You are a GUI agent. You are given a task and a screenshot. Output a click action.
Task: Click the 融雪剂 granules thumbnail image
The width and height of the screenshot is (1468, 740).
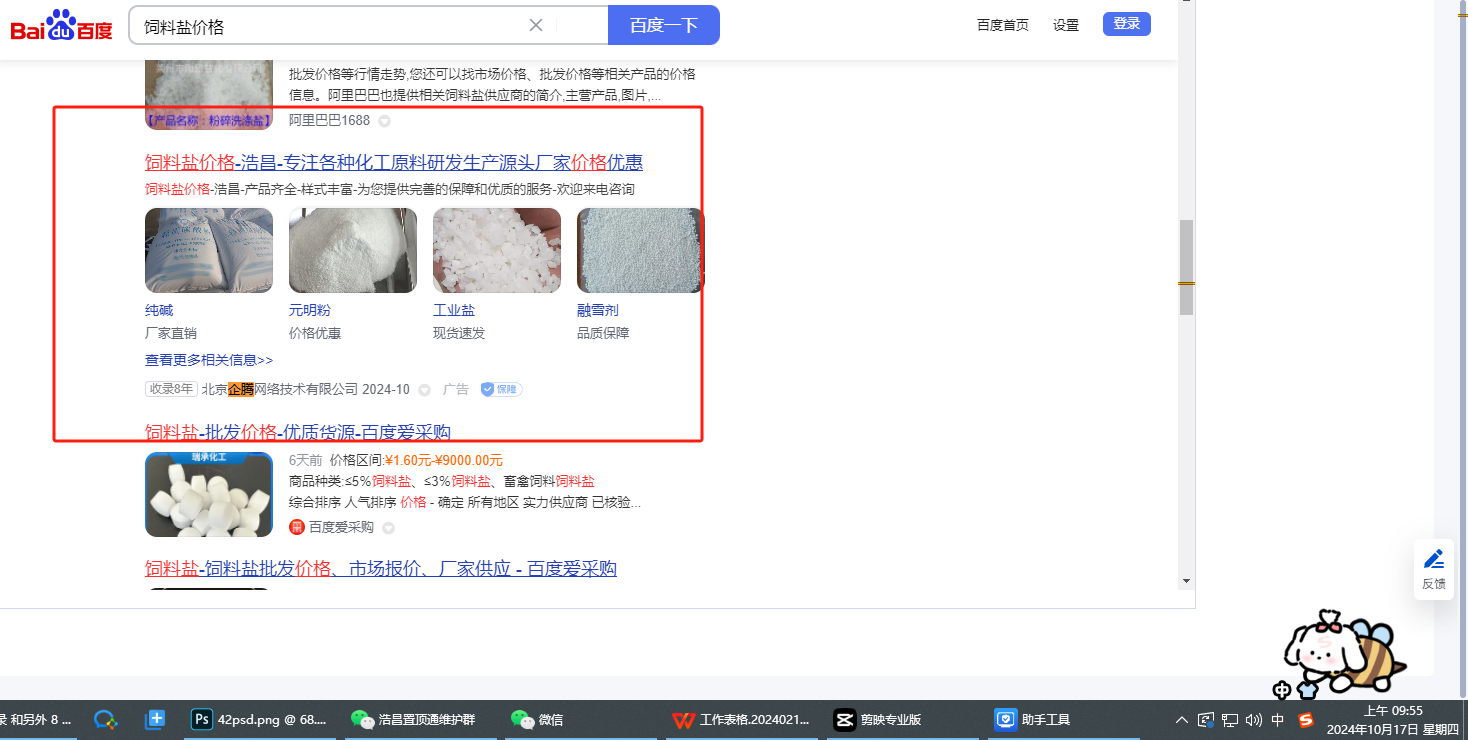tap(640, 250)
